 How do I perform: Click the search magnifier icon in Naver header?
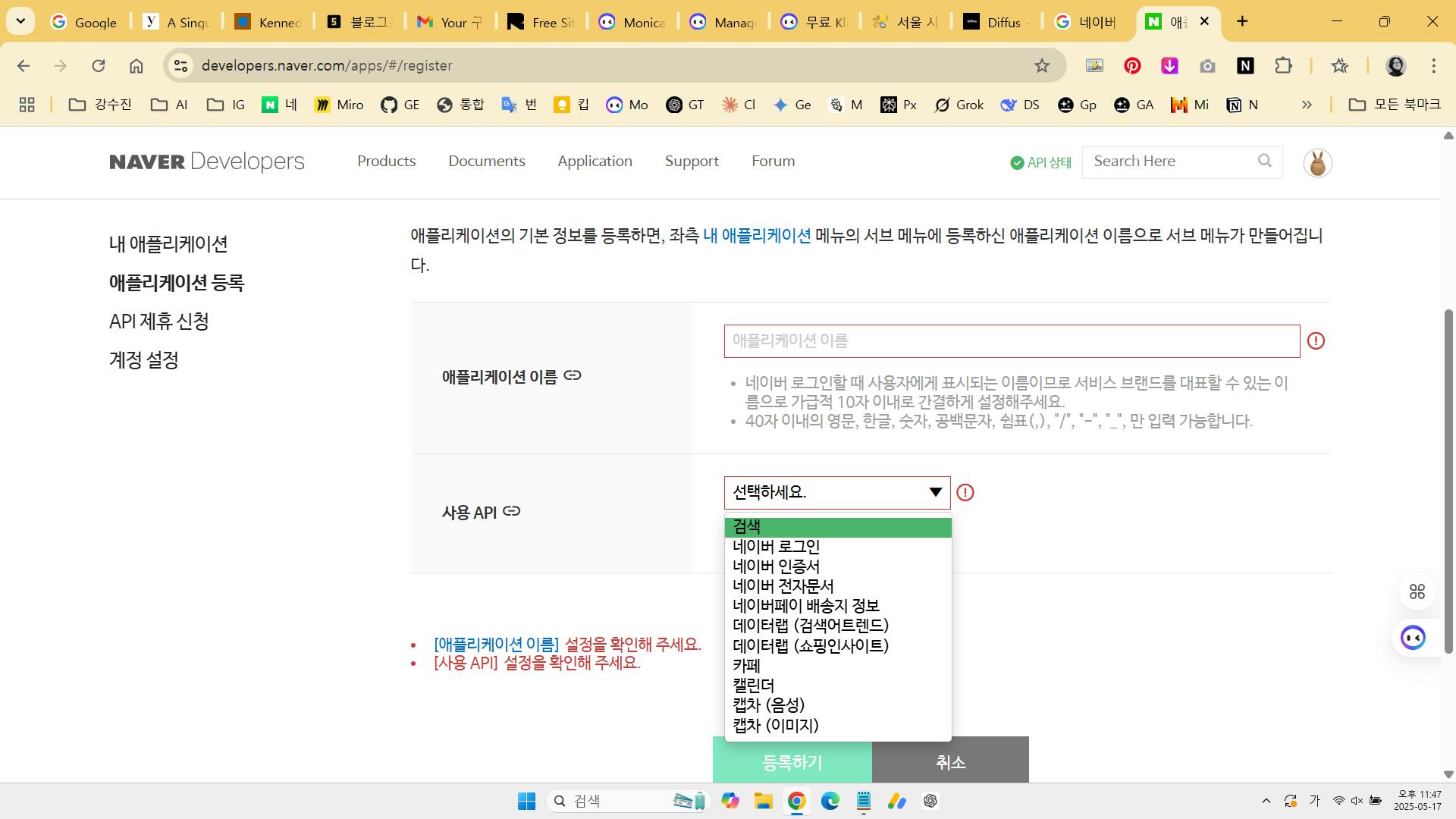click(x=1264, y=161)
